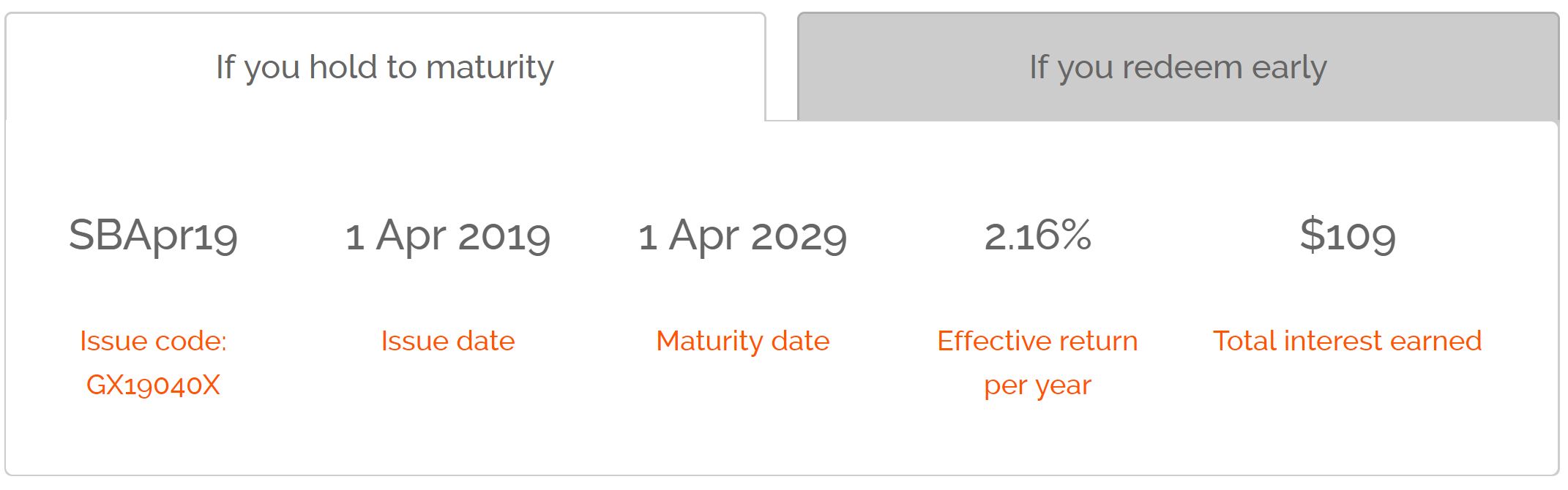1568x490 pixels.
Task: Click the 1 Apr 2029 maturity value
Action: (x=742, y=235)
